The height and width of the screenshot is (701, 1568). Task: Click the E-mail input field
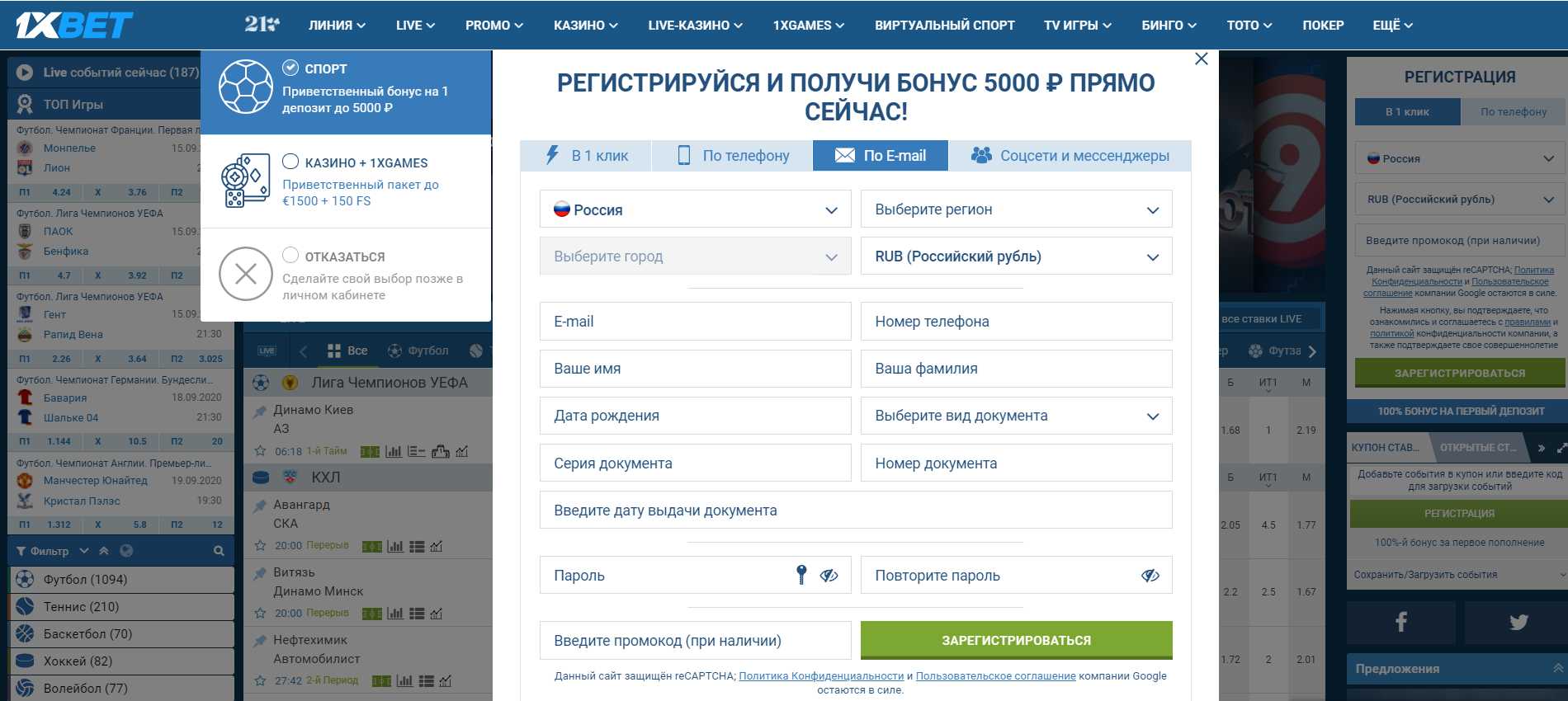pyautogui.click(x=695, y=322)
